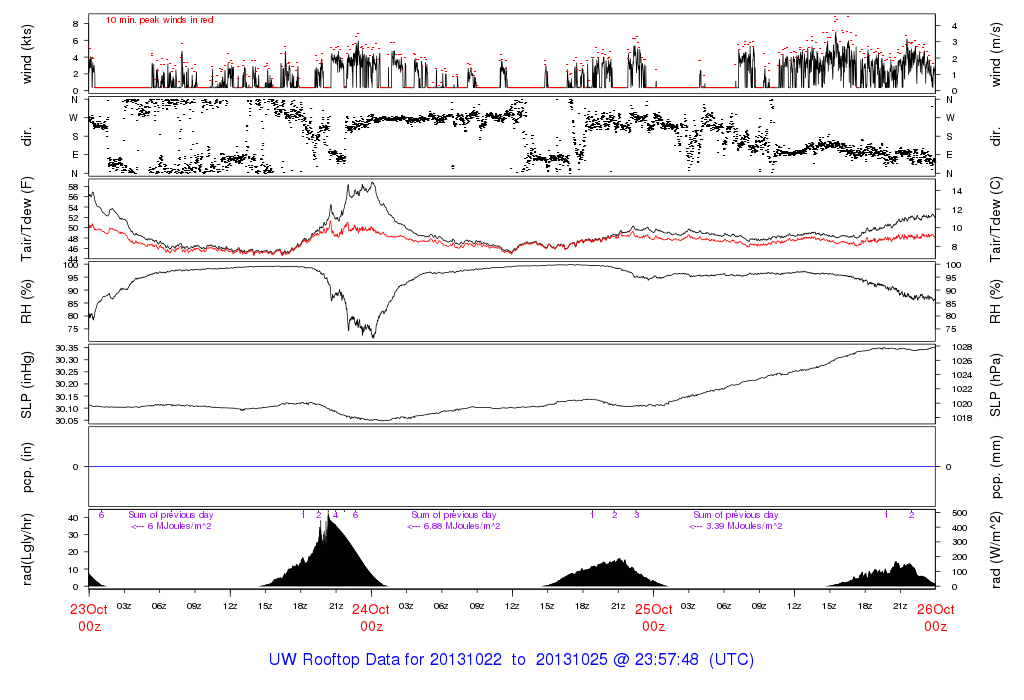Click the 'Tair/Tdew (F)' axis label
The image size is (1024, 700).
(28, 219)
